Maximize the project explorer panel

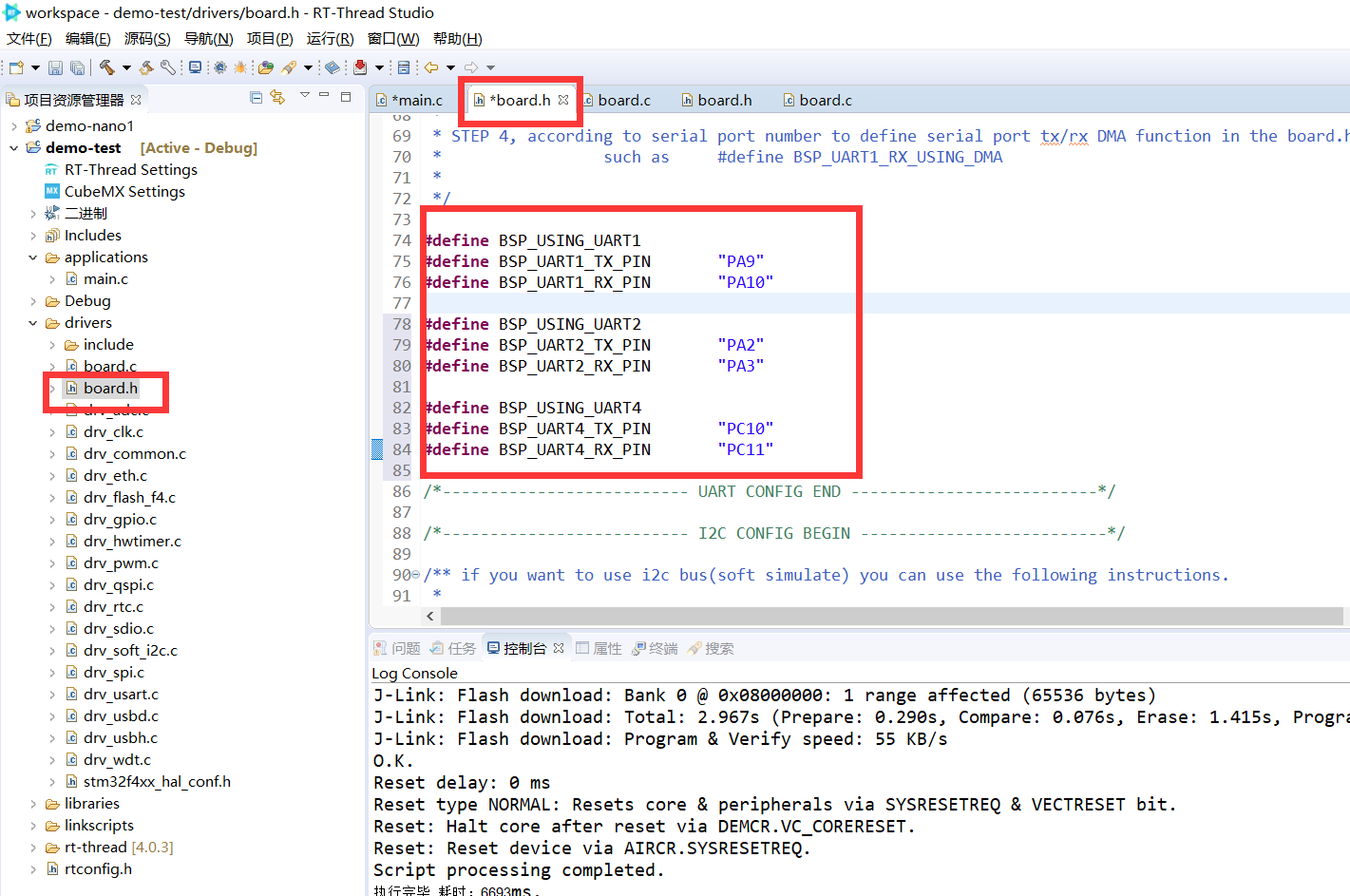click(346, 97)
